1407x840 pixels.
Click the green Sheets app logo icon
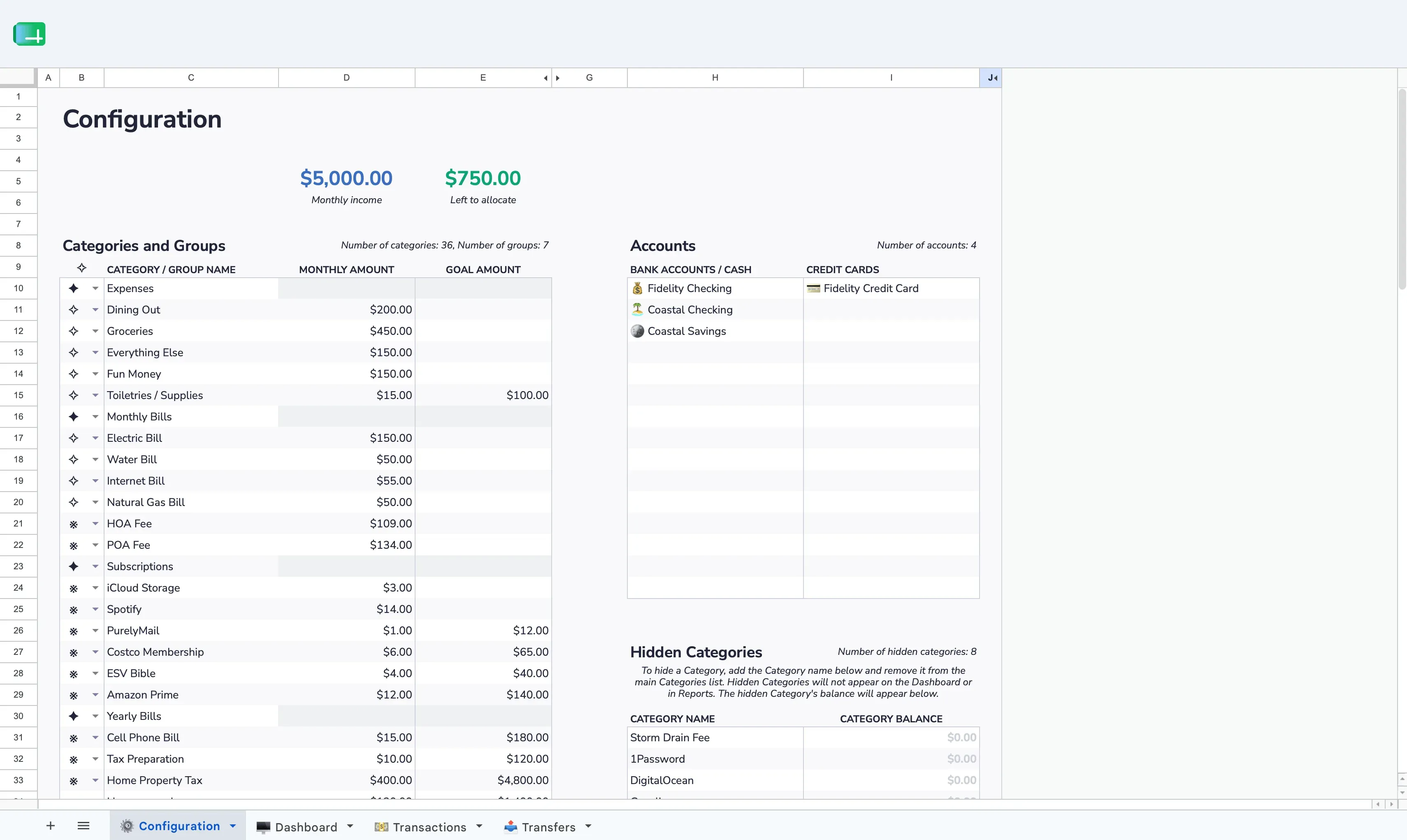[x=30, y=34]
